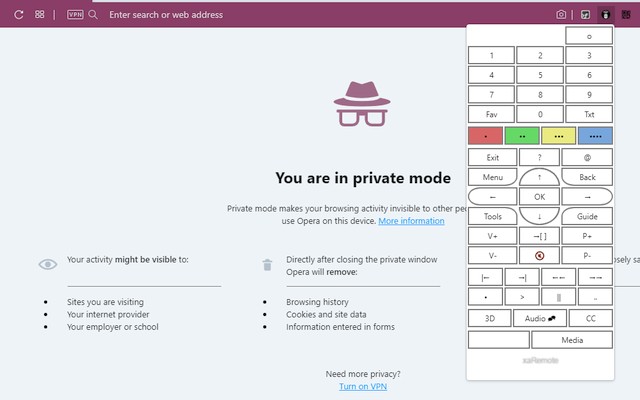Click the right arrow navigation key

click(x=587, y=196)
